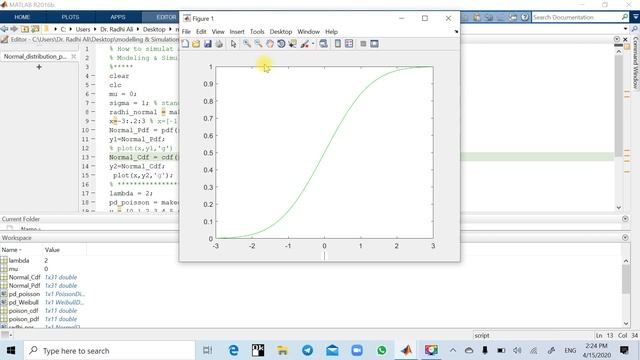
Task: Open WhatsApp from taskbar
Action: click(382, 351)
